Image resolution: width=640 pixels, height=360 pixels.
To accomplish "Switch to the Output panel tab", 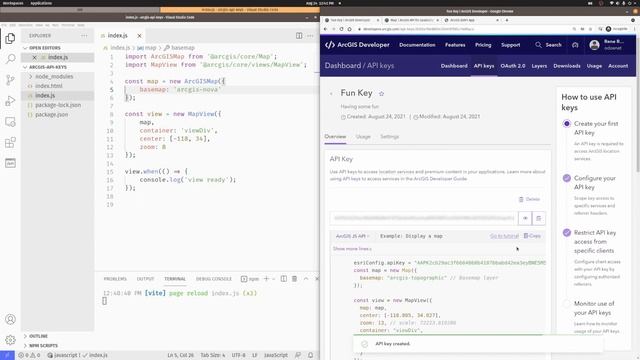I will pos(145,279).
